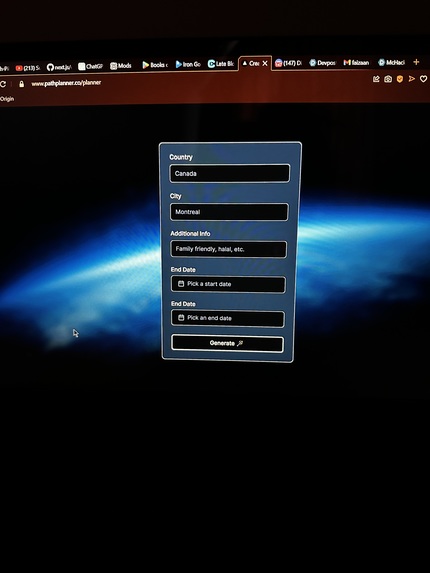Viewport: 430px width, 573px height.
Task: Switch to the McHacks tab
Action: pos(391,62)
